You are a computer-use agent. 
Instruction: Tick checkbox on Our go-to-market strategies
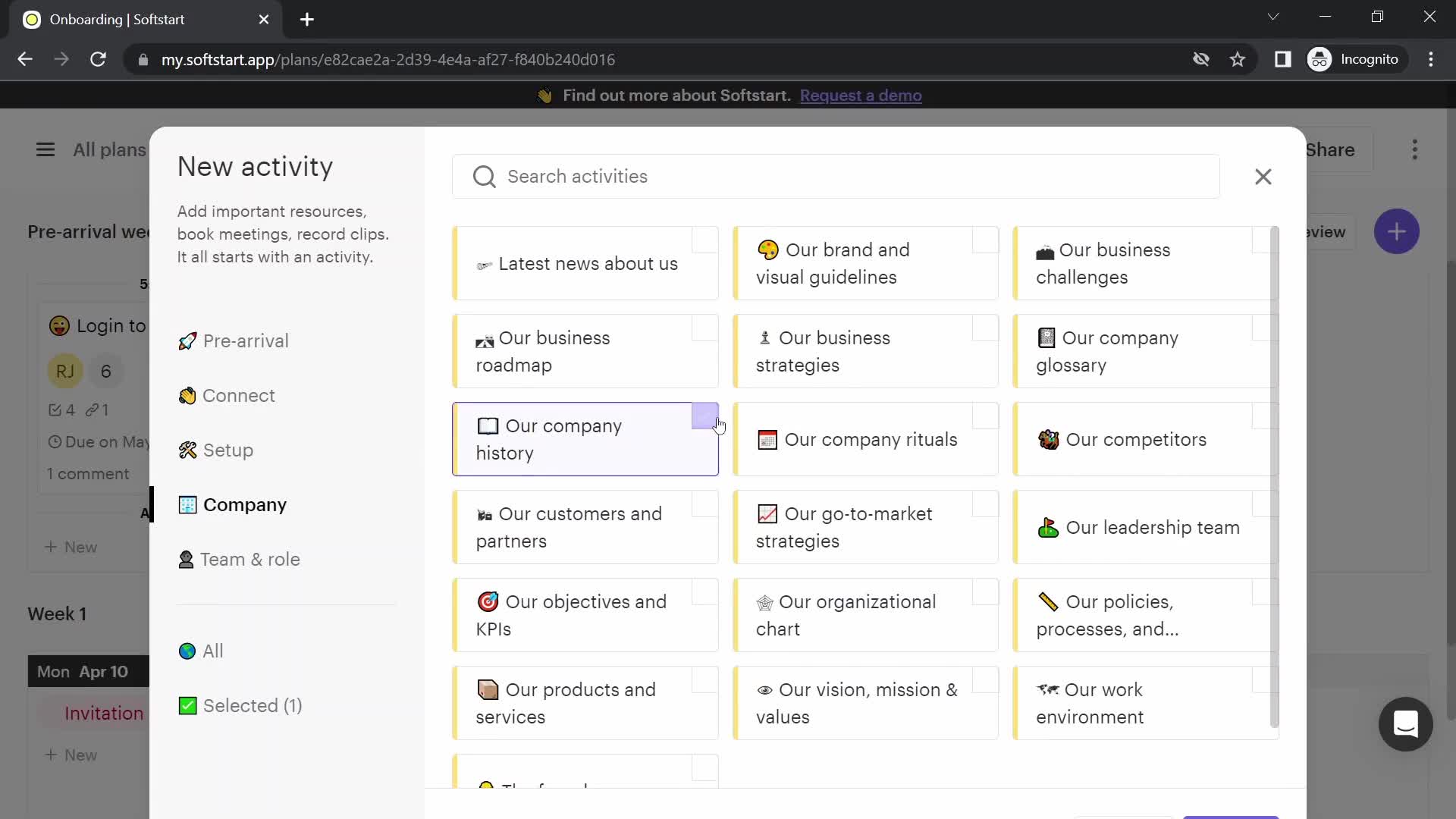(985, 504)
